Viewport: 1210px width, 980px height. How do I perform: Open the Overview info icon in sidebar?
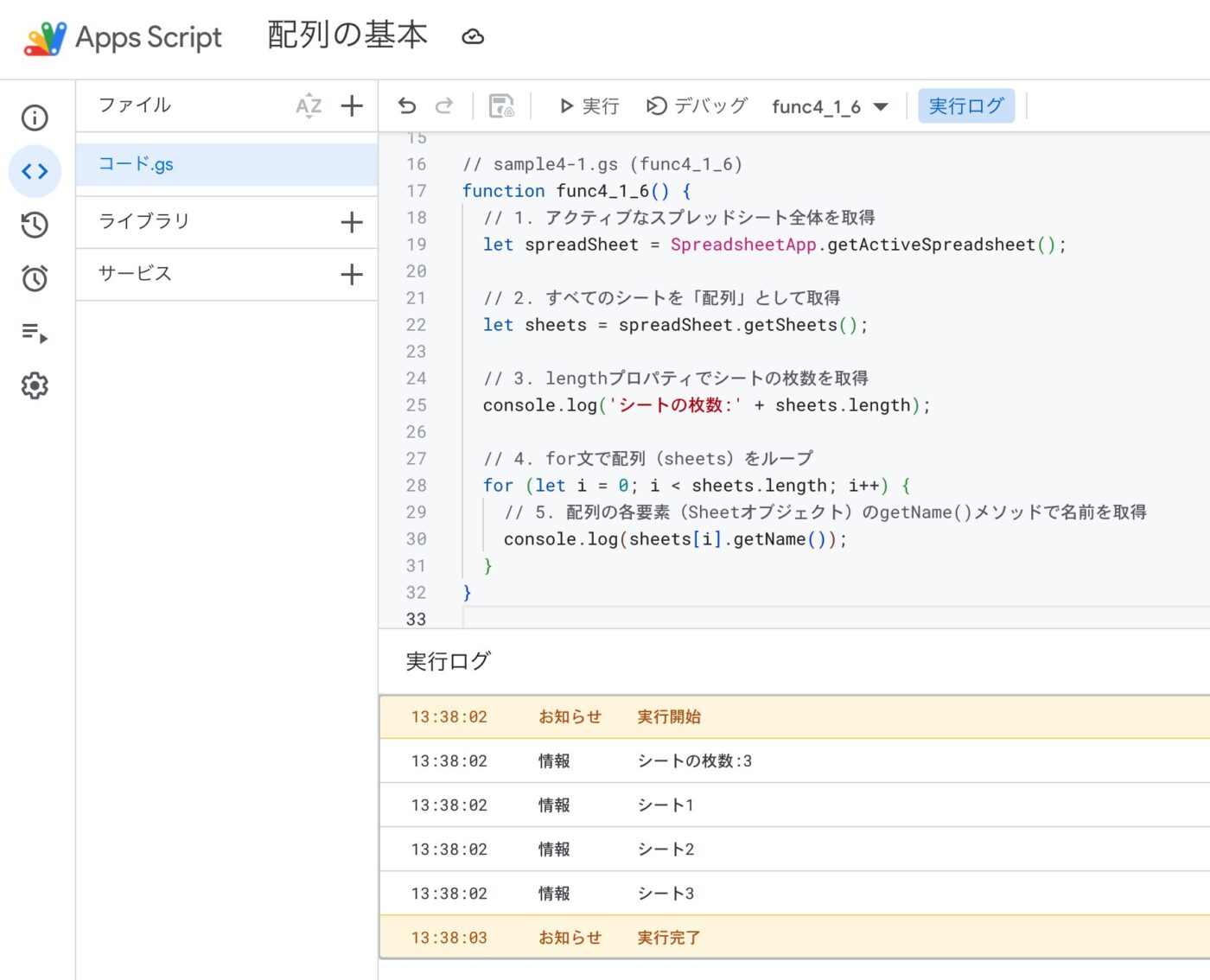(x=35, y=118)
